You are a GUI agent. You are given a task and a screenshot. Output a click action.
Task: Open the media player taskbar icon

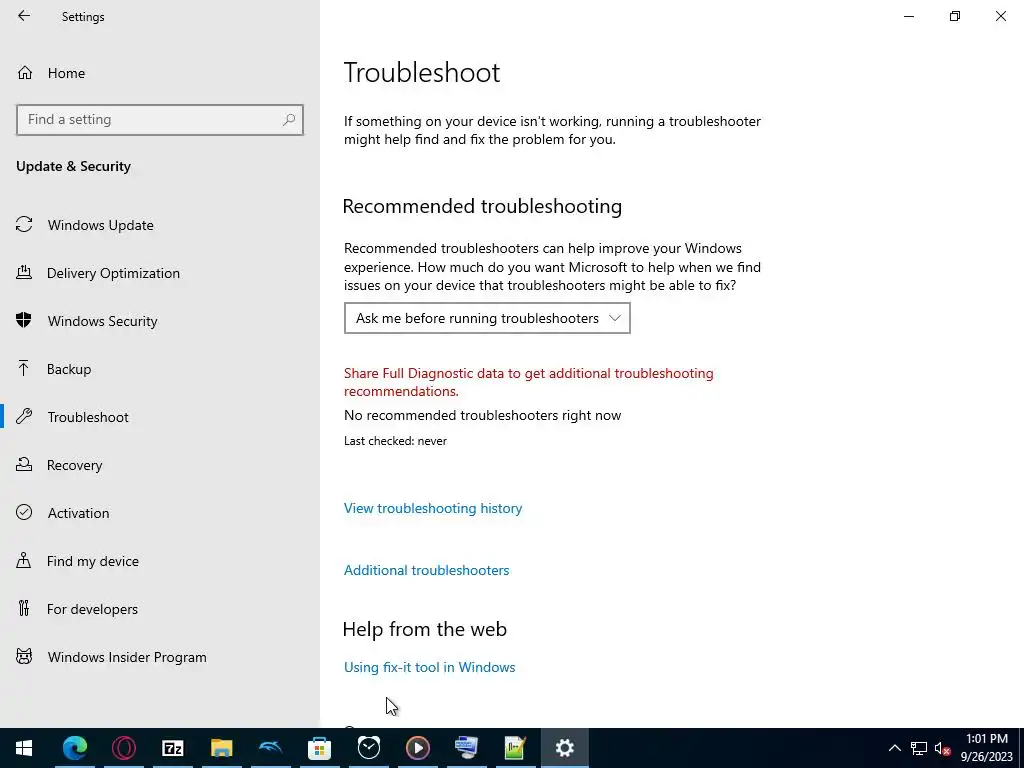click(417, 748)
